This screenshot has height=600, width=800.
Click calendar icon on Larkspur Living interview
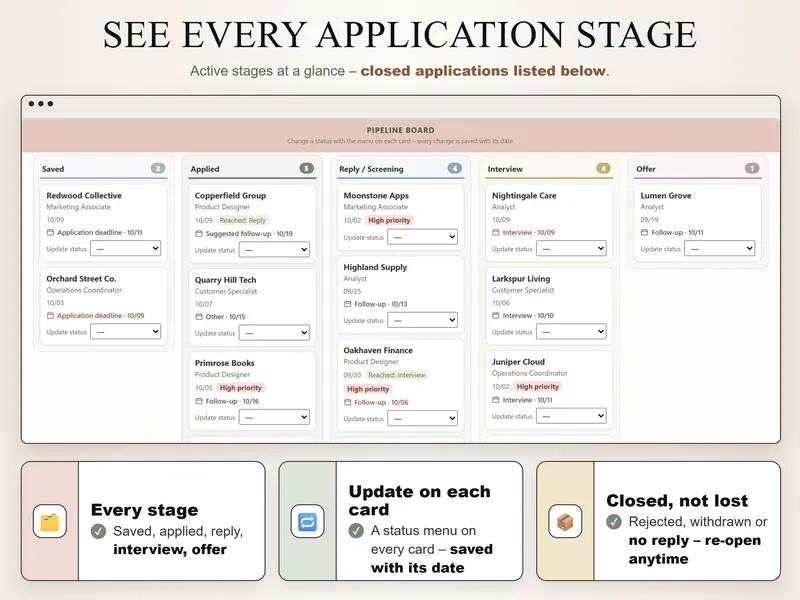point(495,315)
